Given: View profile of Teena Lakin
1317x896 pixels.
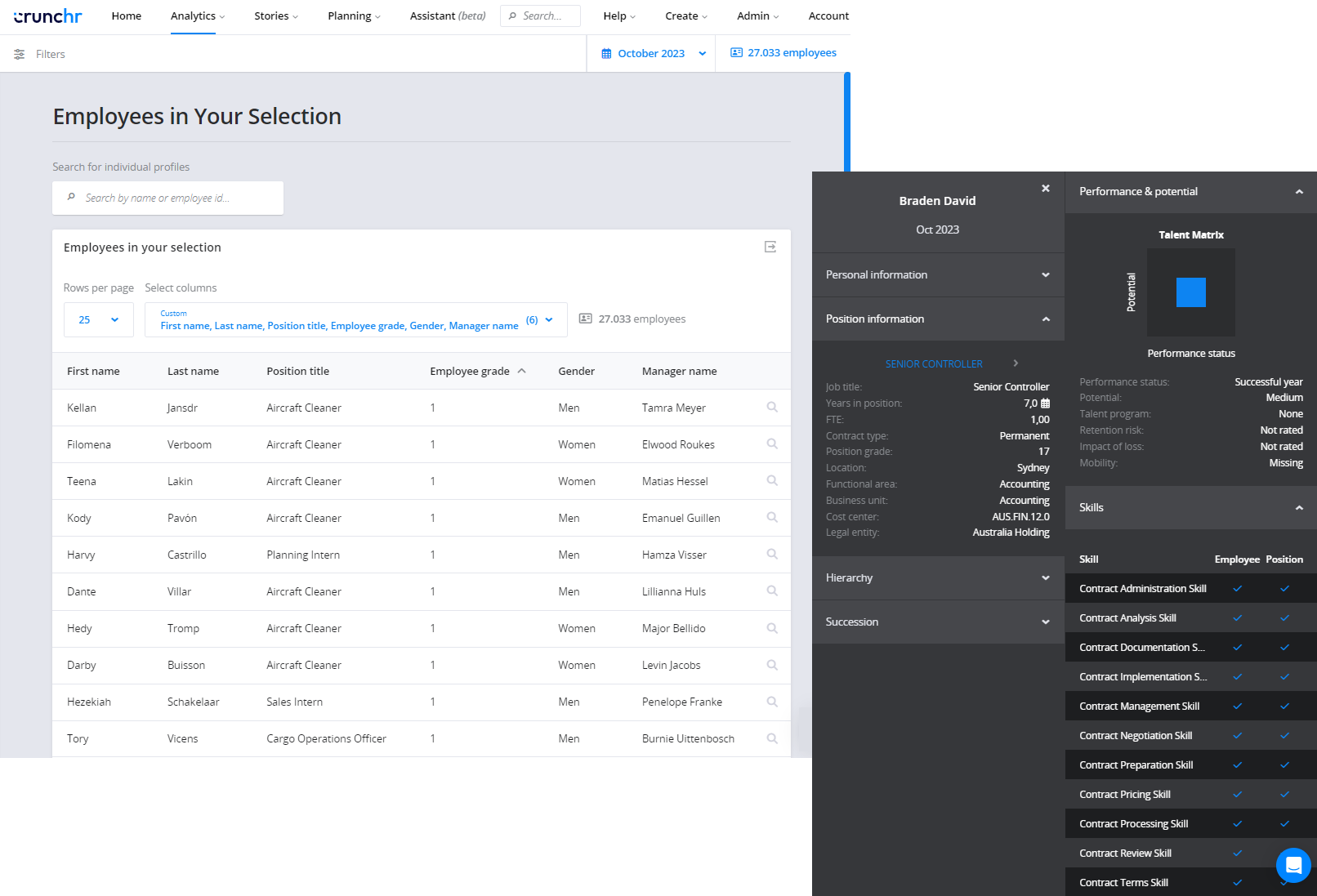Looking at the screenshot, I should click(x=772, y=481).
